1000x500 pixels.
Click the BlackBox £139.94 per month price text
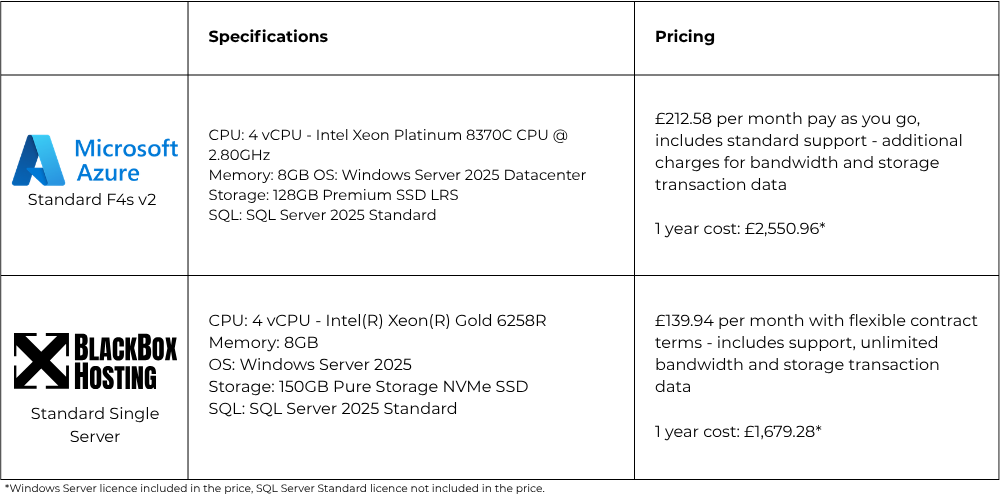816,321
